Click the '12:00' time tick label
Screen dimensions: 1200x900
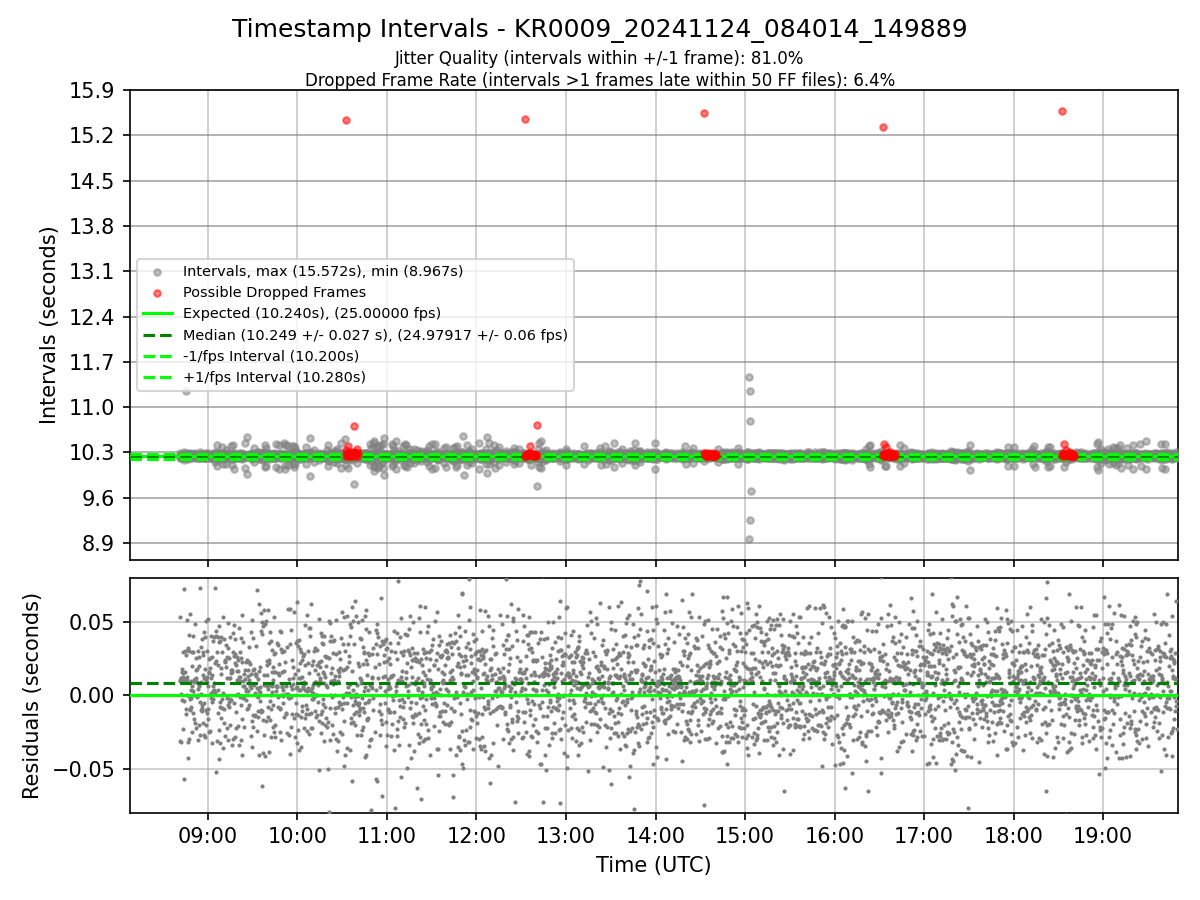tap(476, 836)
